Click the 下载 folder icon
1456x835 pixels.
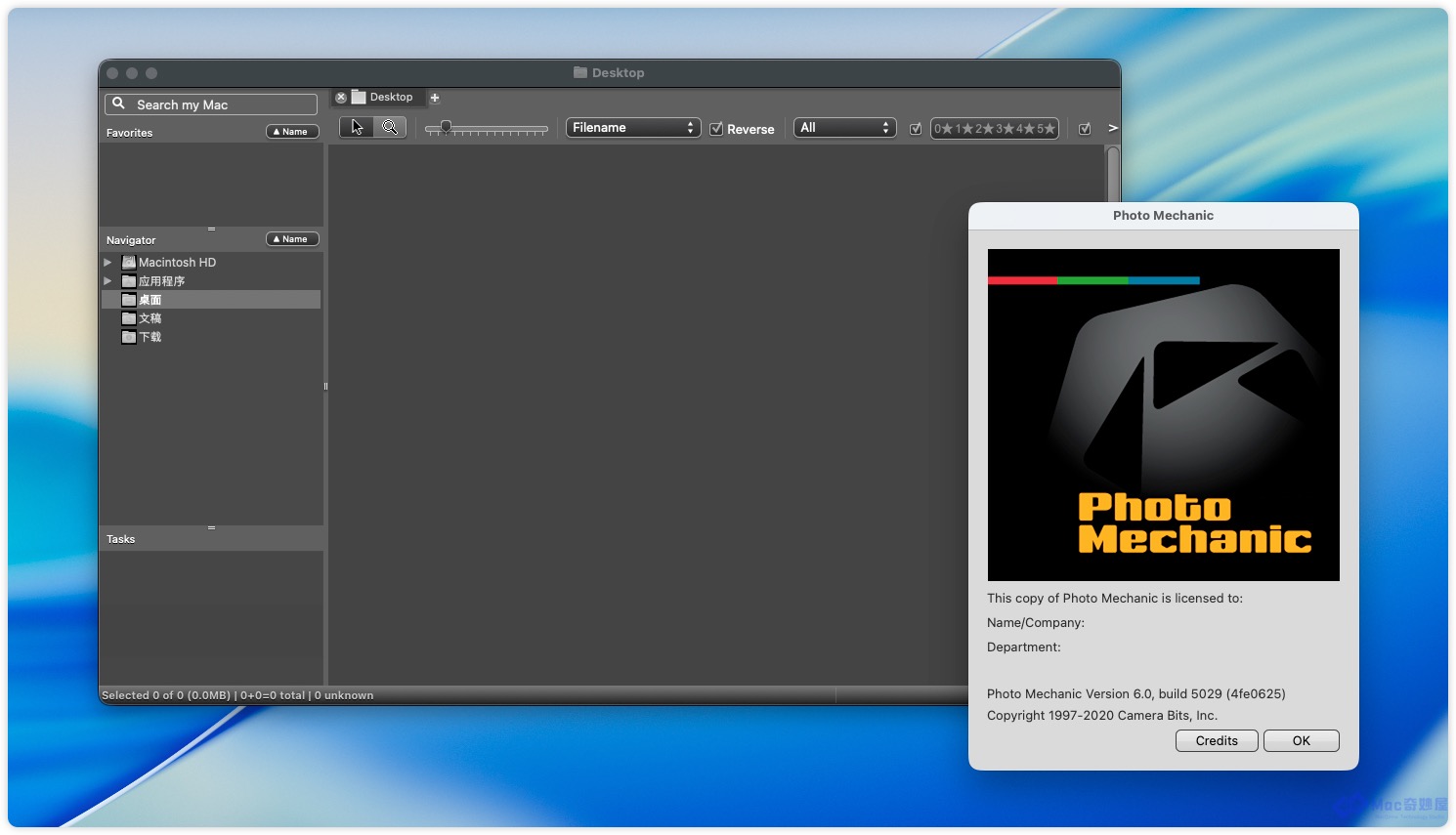point(128,337)
